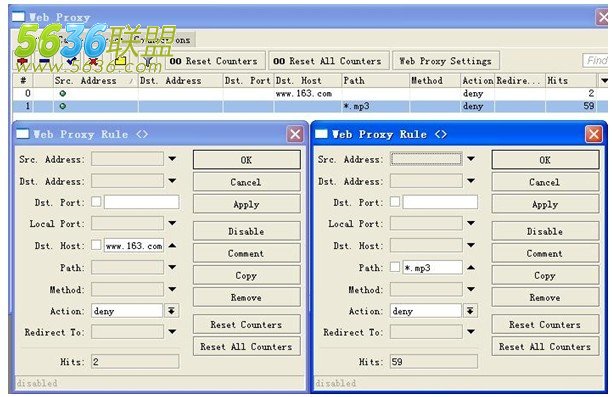Open Action dropdown in *.mp3 rule dialog
612x397 pixels.
coord(470,311)
